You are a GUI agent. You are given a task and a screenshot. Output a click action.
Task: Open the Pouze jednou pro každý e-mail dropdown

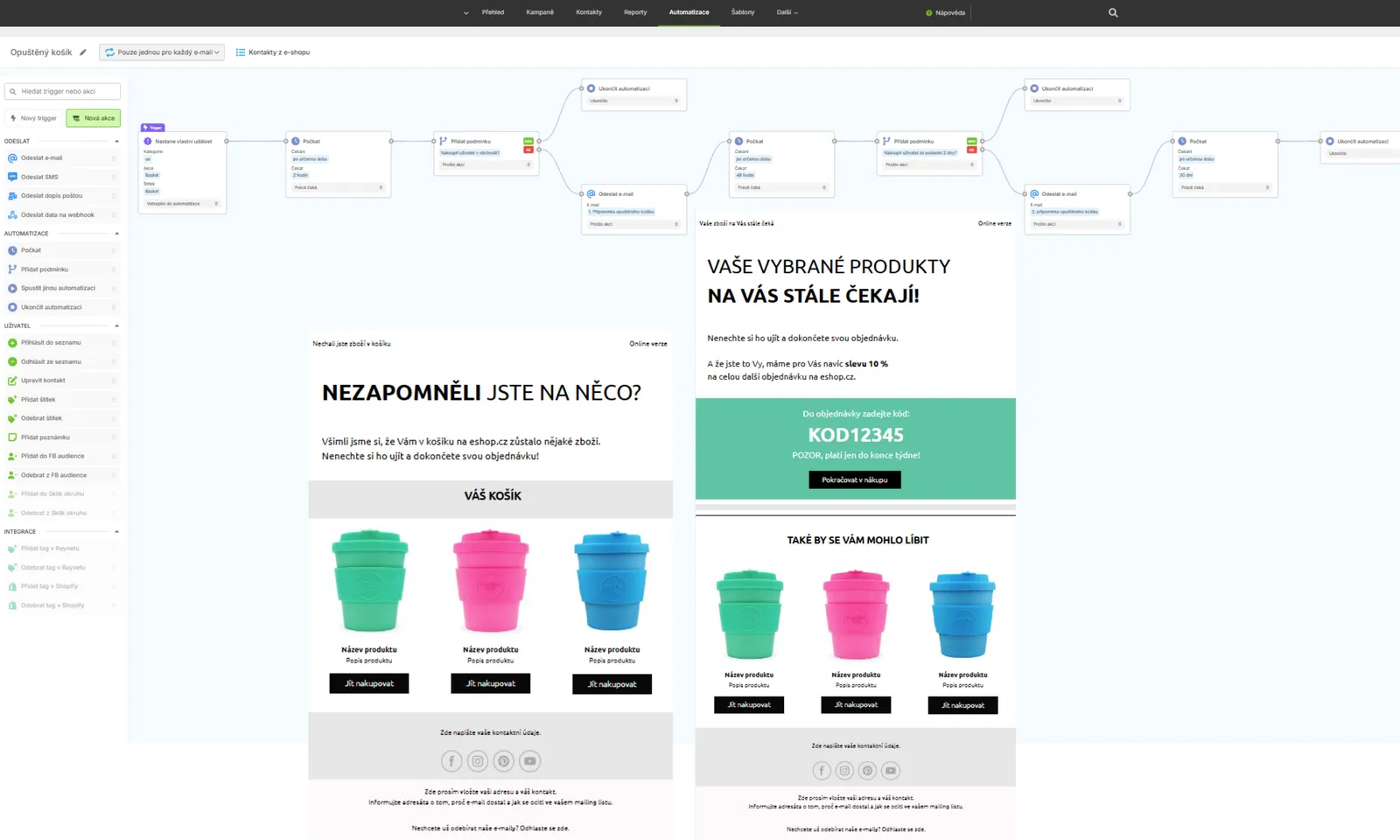click(x=162, y=52)
